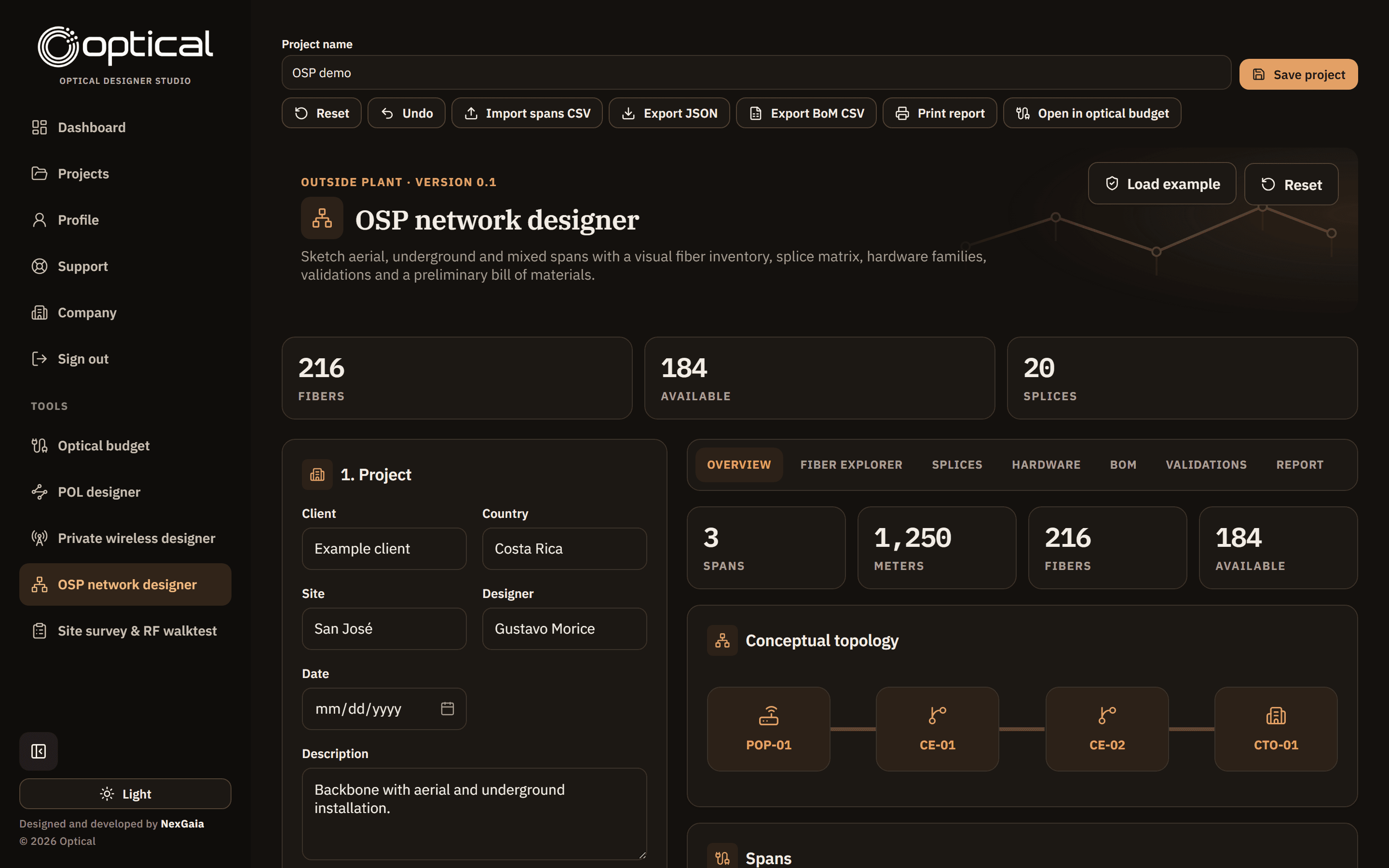Select CE-01 topology node

(x=937, y=729)
